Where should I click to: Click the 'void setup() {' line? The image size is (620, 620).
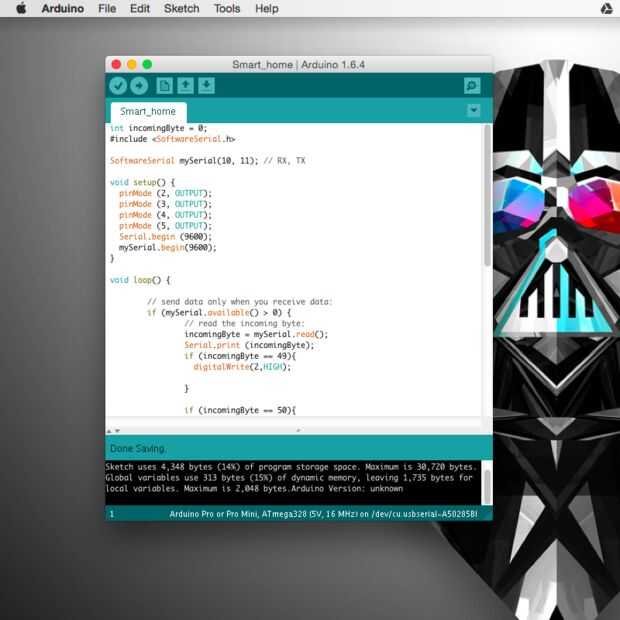coord(142,182)
